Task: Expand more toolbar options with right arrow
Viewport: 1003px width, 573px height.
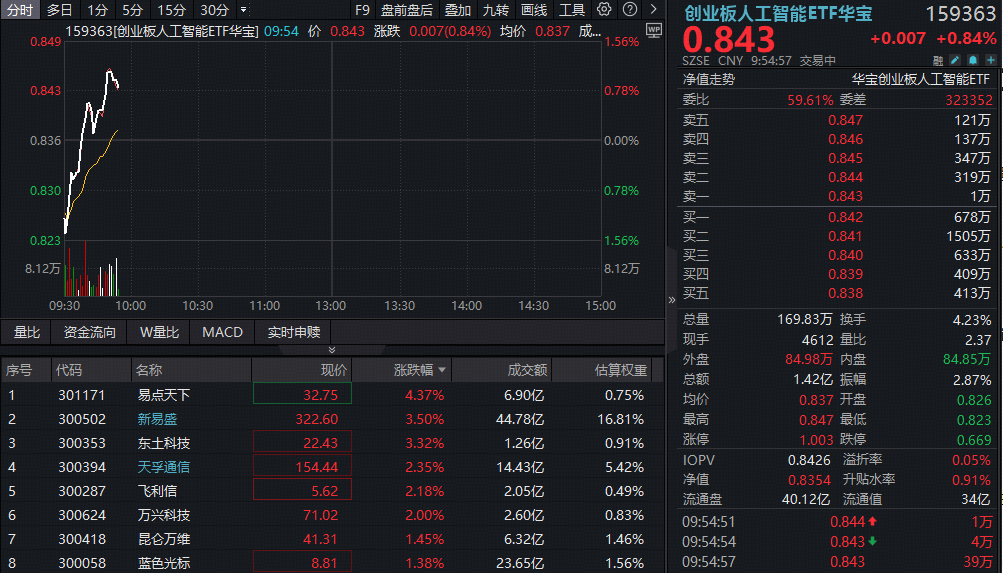Action: click(x=652, y=10)
